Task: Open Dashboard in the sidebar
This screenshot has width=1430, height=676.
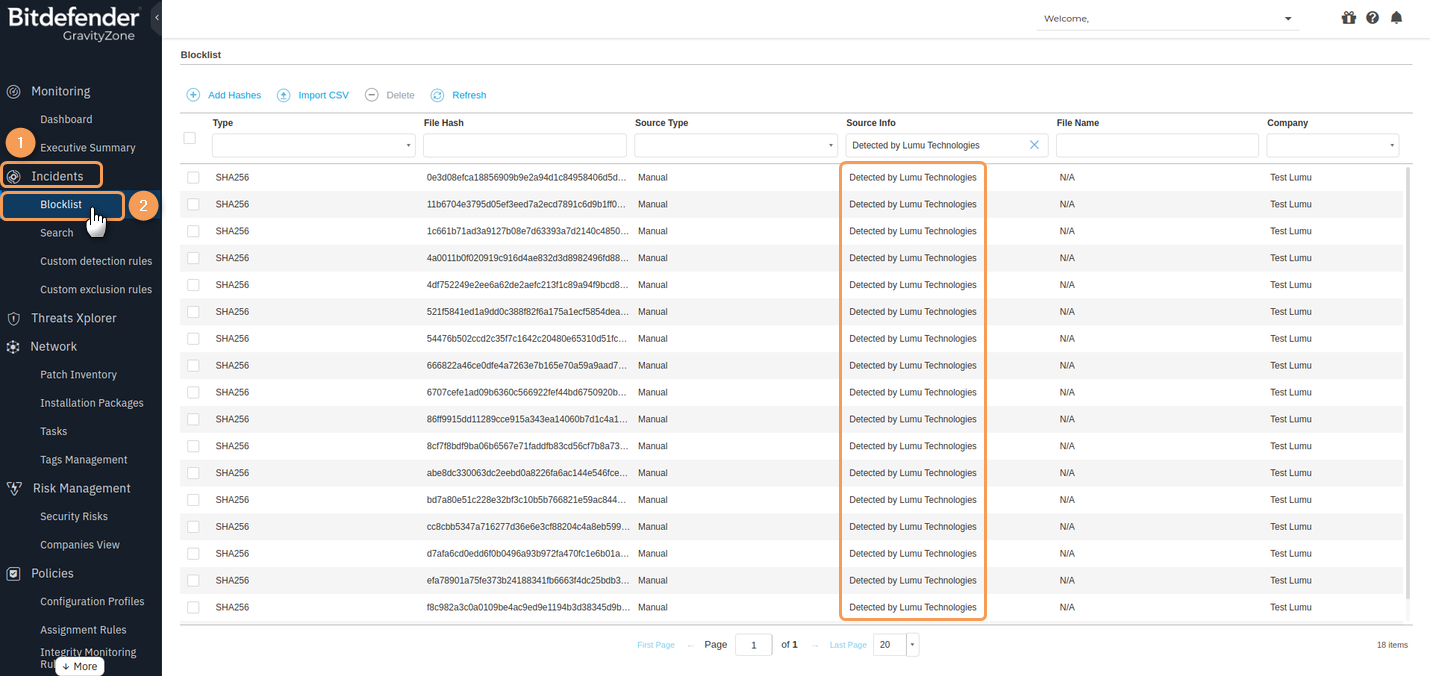Action: [x=66, y=119]
